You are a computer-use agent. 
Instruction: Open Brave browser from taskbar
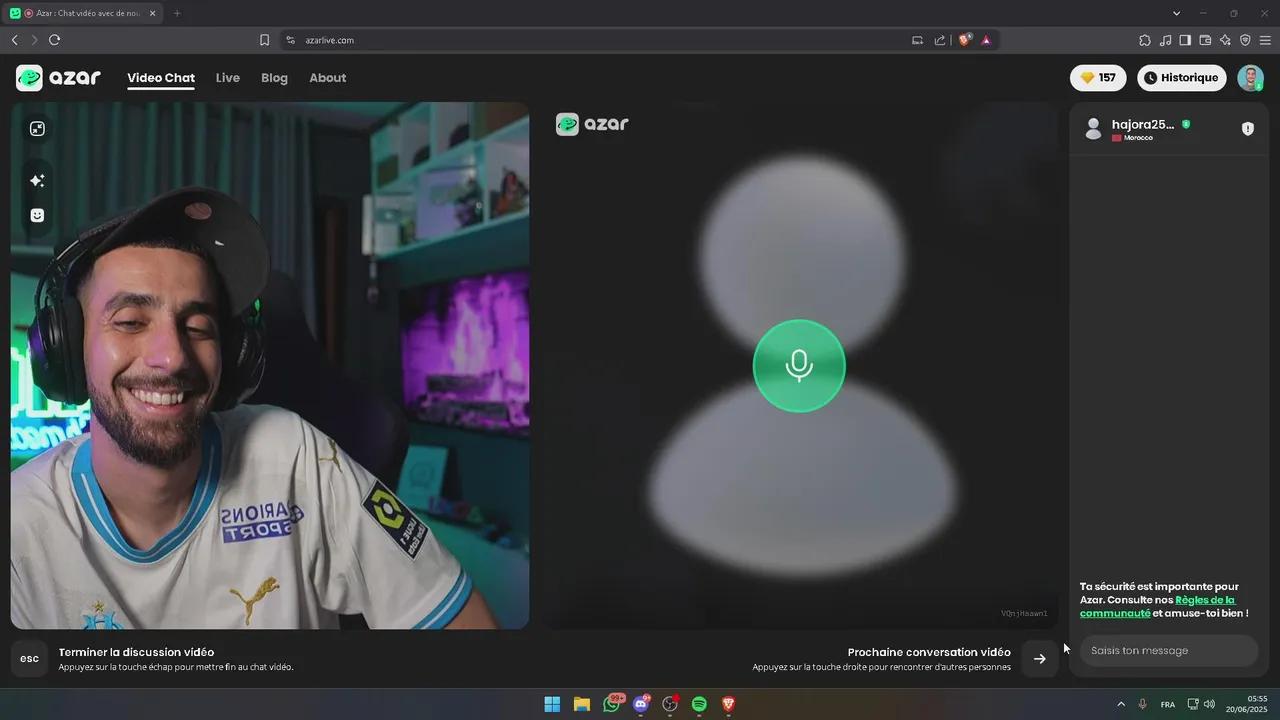point(728,704)
